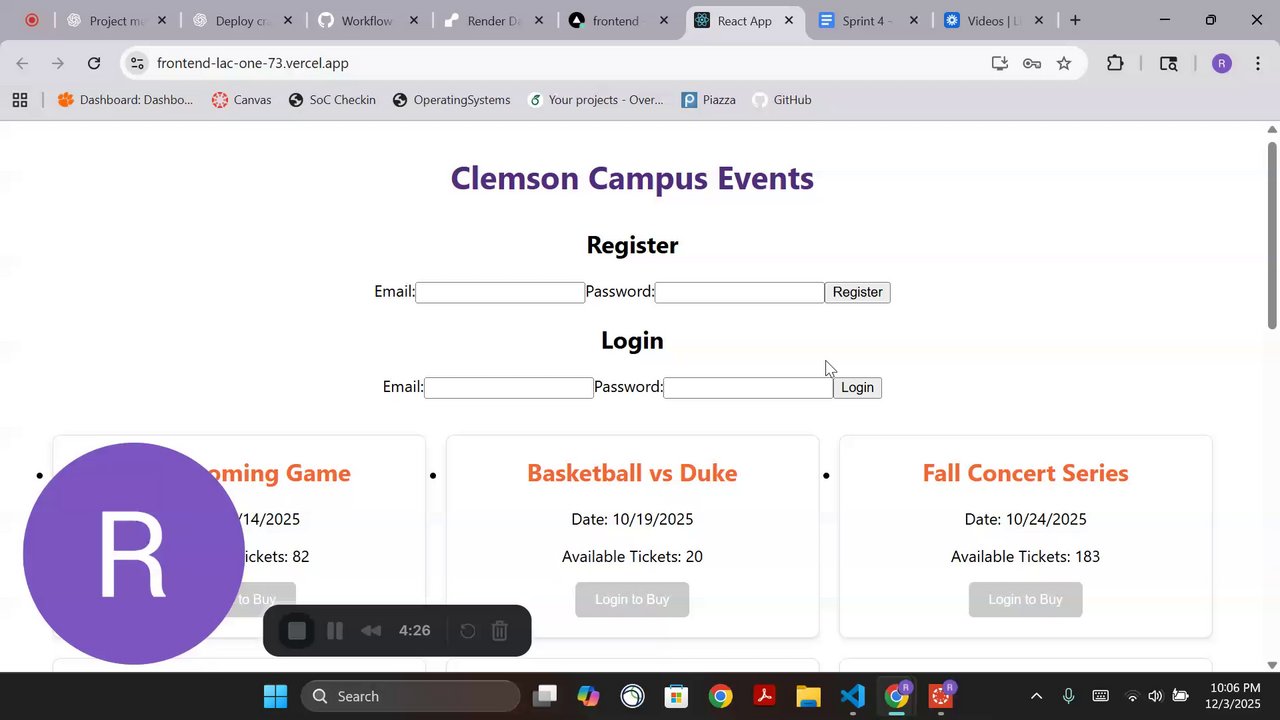Click the microphone icon in system tray
This screenshot has width=1280, height=720.
[1069, 696]
